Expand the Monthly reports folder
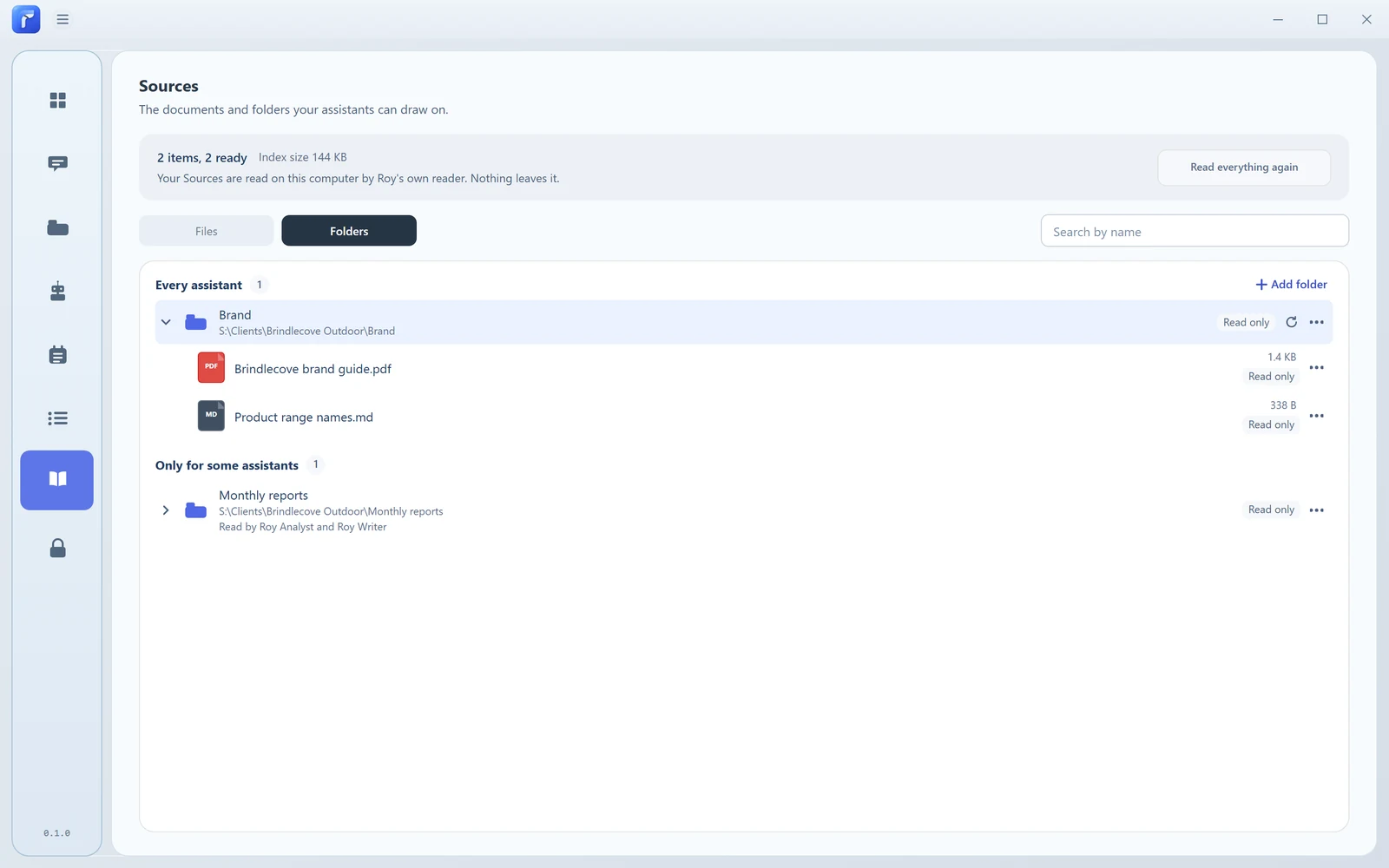Screen dimensions: 1389x868 click(x=166, y=510)
